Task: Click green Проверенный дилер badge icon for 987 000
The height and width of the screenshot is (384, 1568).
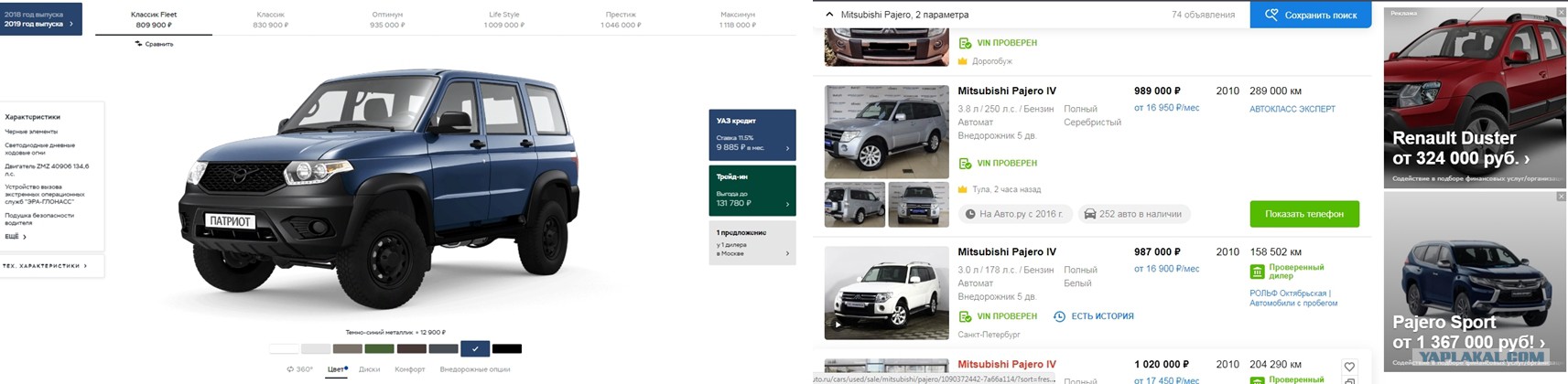Action: tap(1257, 272)
